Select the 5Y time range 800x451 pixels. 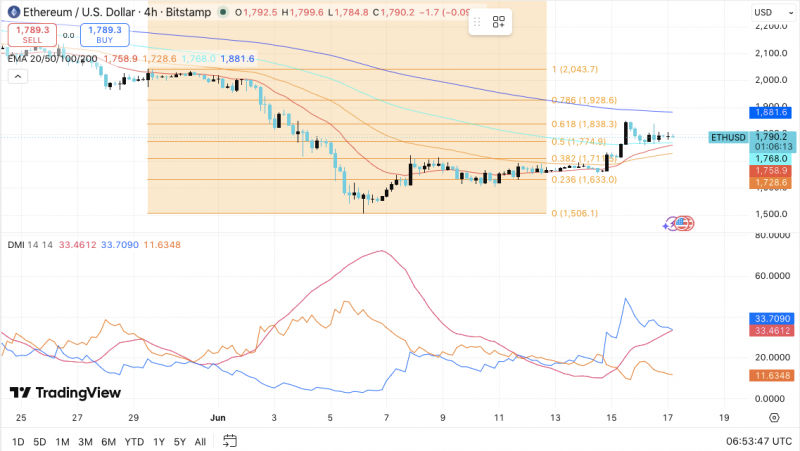click(180, 442)
